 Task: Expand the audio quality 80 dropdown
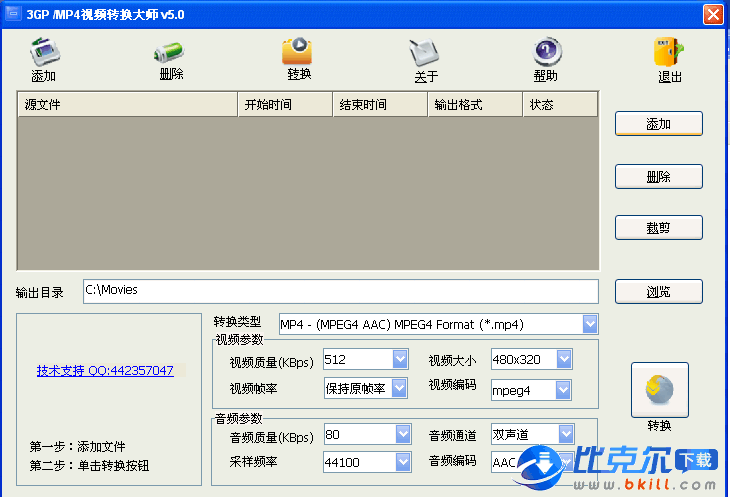[x=403, y=434]
